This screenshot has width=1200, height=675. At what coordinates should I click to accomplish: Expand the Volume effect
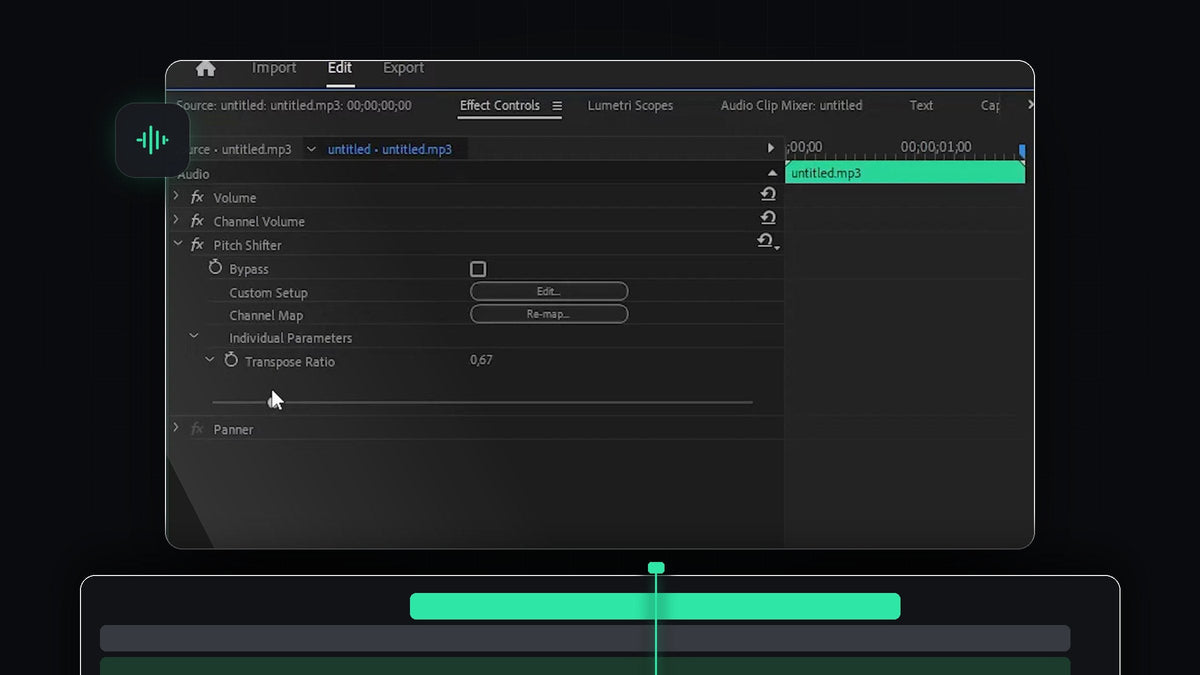[177, 197]
